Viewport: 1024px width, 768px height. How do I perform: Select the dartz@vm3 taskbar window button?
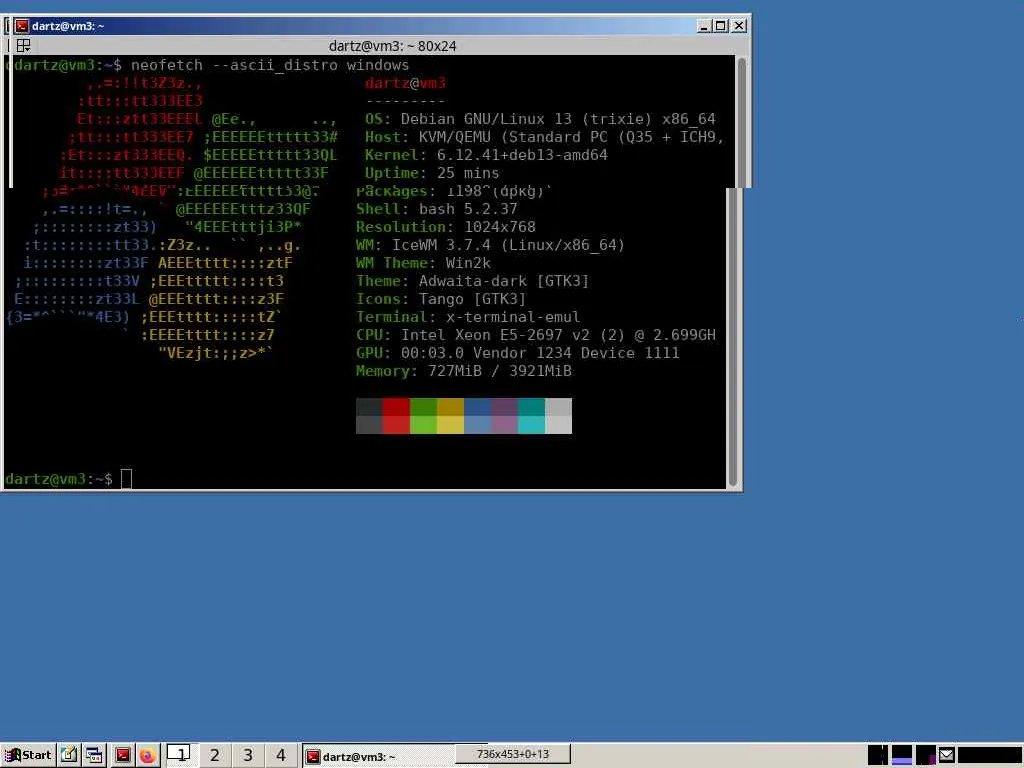pyautogui.click(x=379, y=756)
